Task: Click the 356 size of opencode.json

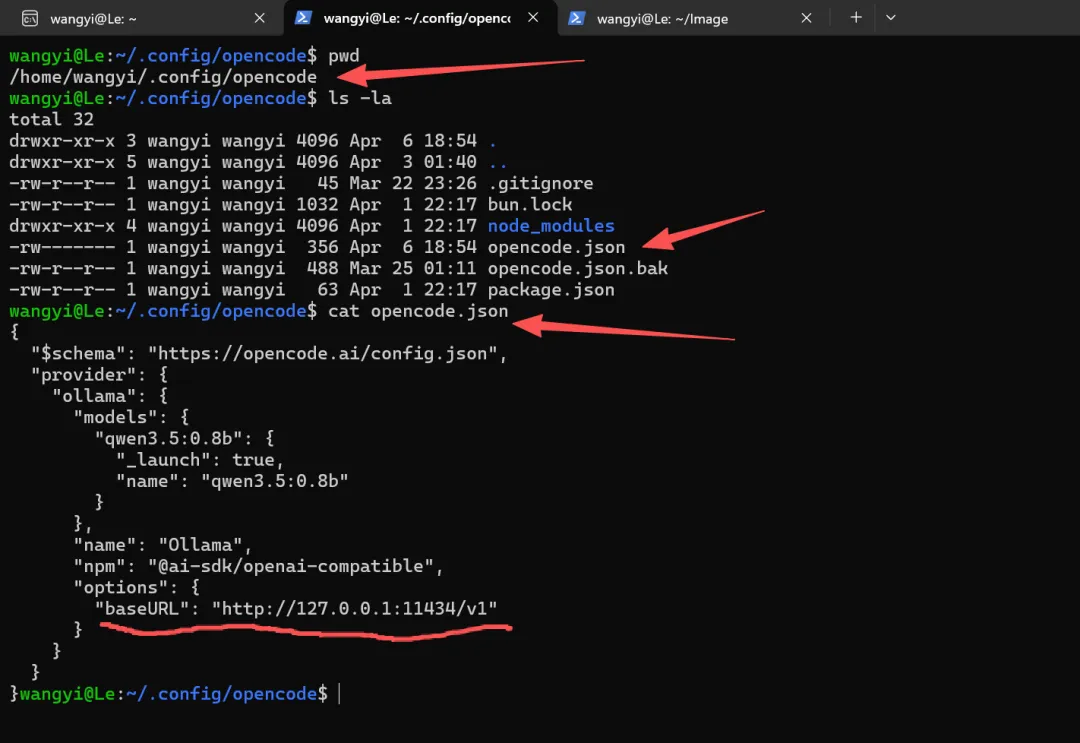Action: [322, 247]
